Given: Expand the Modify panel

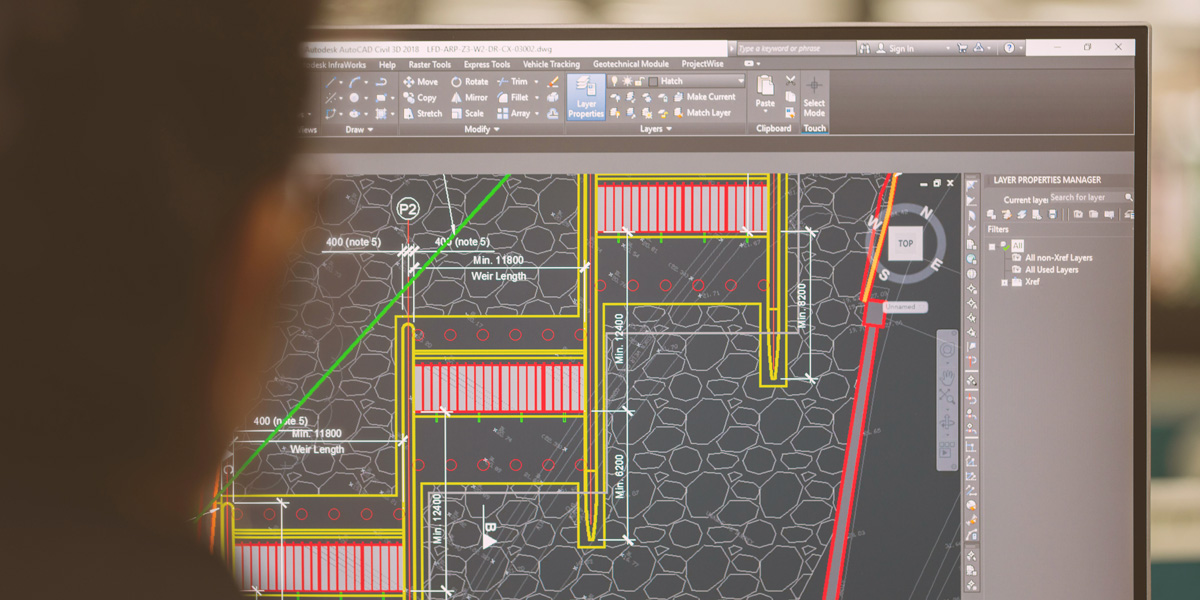Looking at the screenshot, I should (483, 130).
